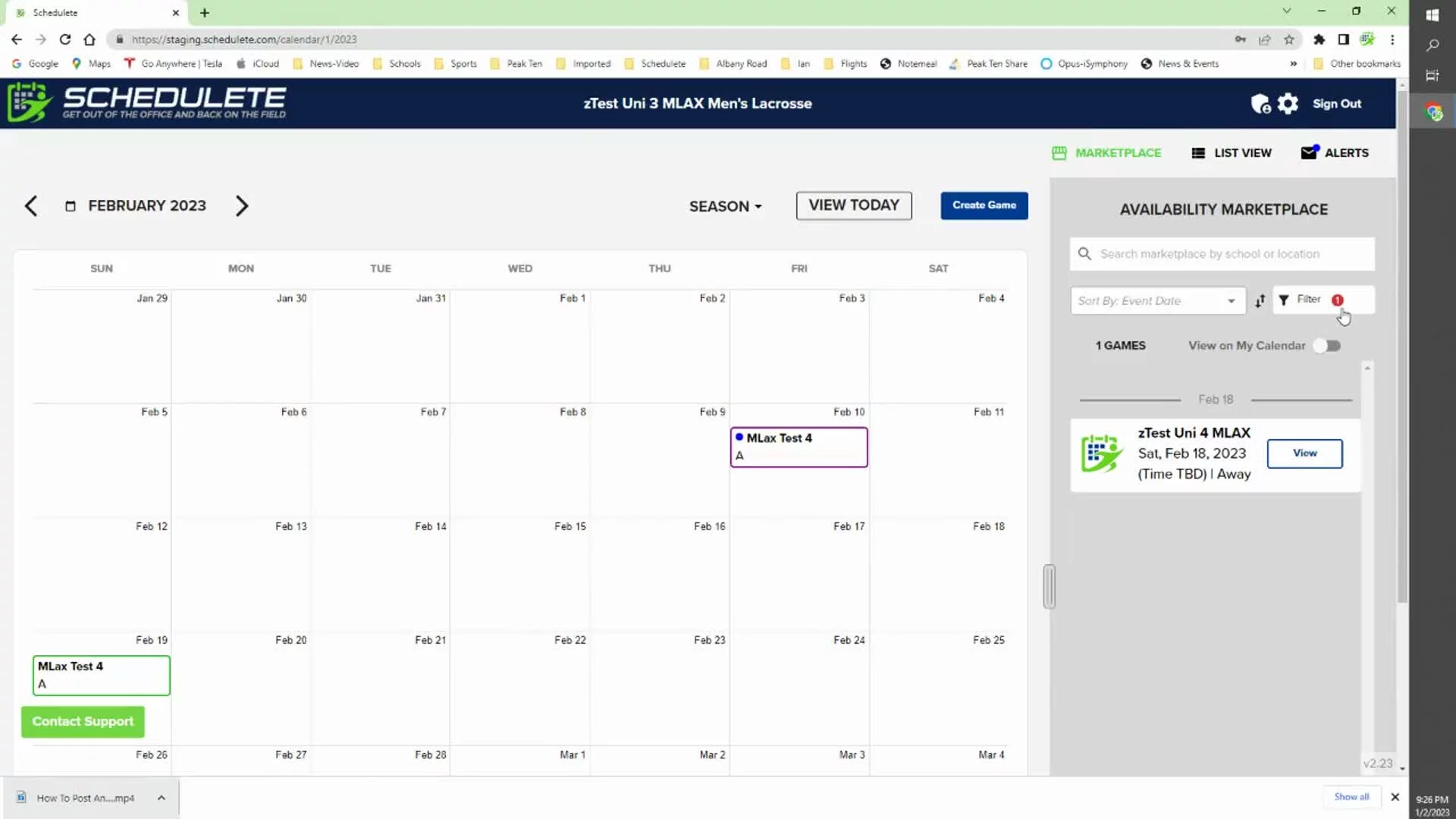Open the MLax Test 4 event on Feb 19
This screenshot has height=819, width=1456.
click(101, 676)
